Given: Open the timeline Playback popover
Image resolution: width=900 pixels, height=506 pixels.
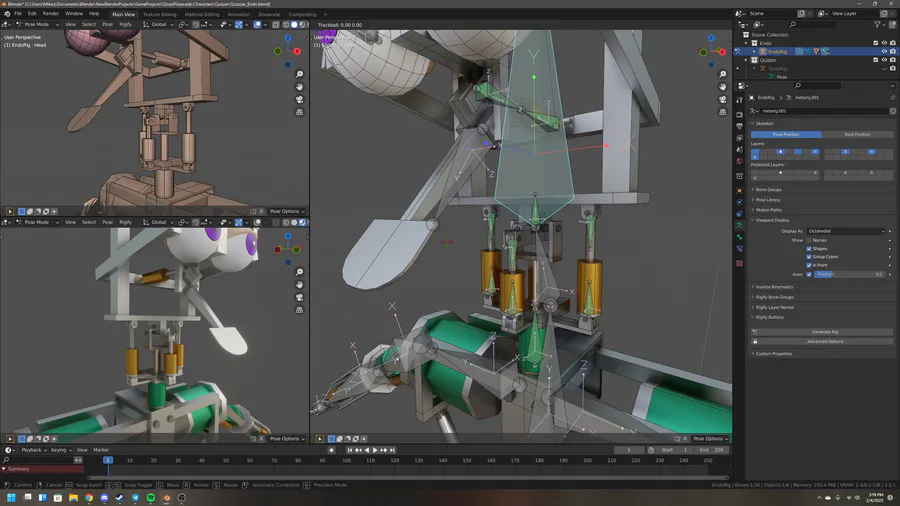Looking at the screenshot, I should (34, 450).
